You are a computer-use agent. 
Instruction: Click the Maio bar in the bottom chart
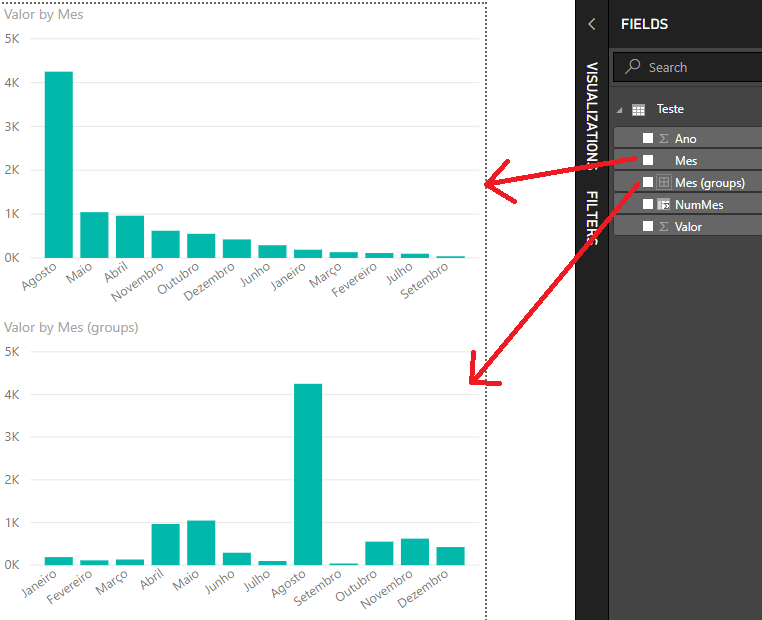(201, 542)
